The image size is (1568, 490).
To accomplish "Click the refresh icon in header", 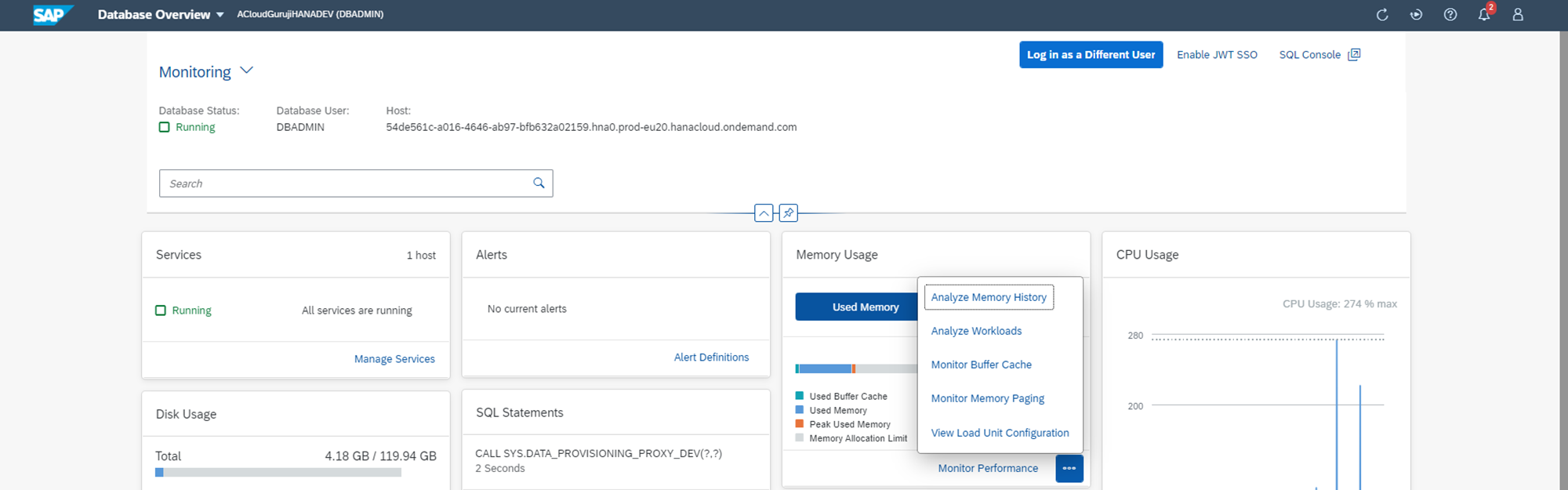I will pos(1382,15).
